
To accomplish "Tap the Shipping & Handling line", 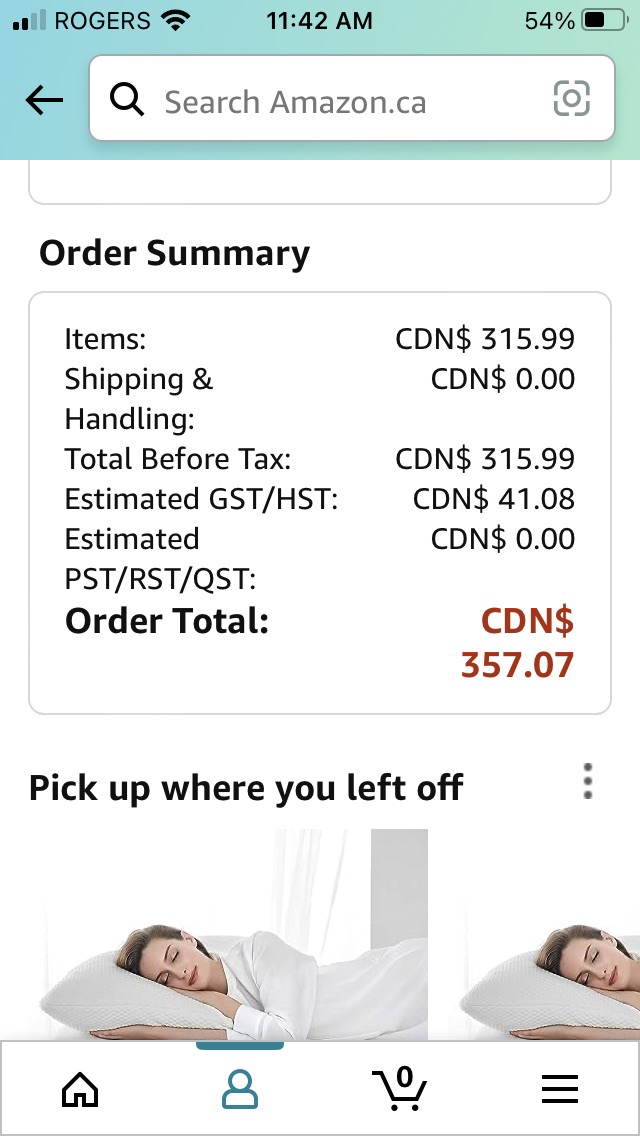I will click(x=320, y=398).
